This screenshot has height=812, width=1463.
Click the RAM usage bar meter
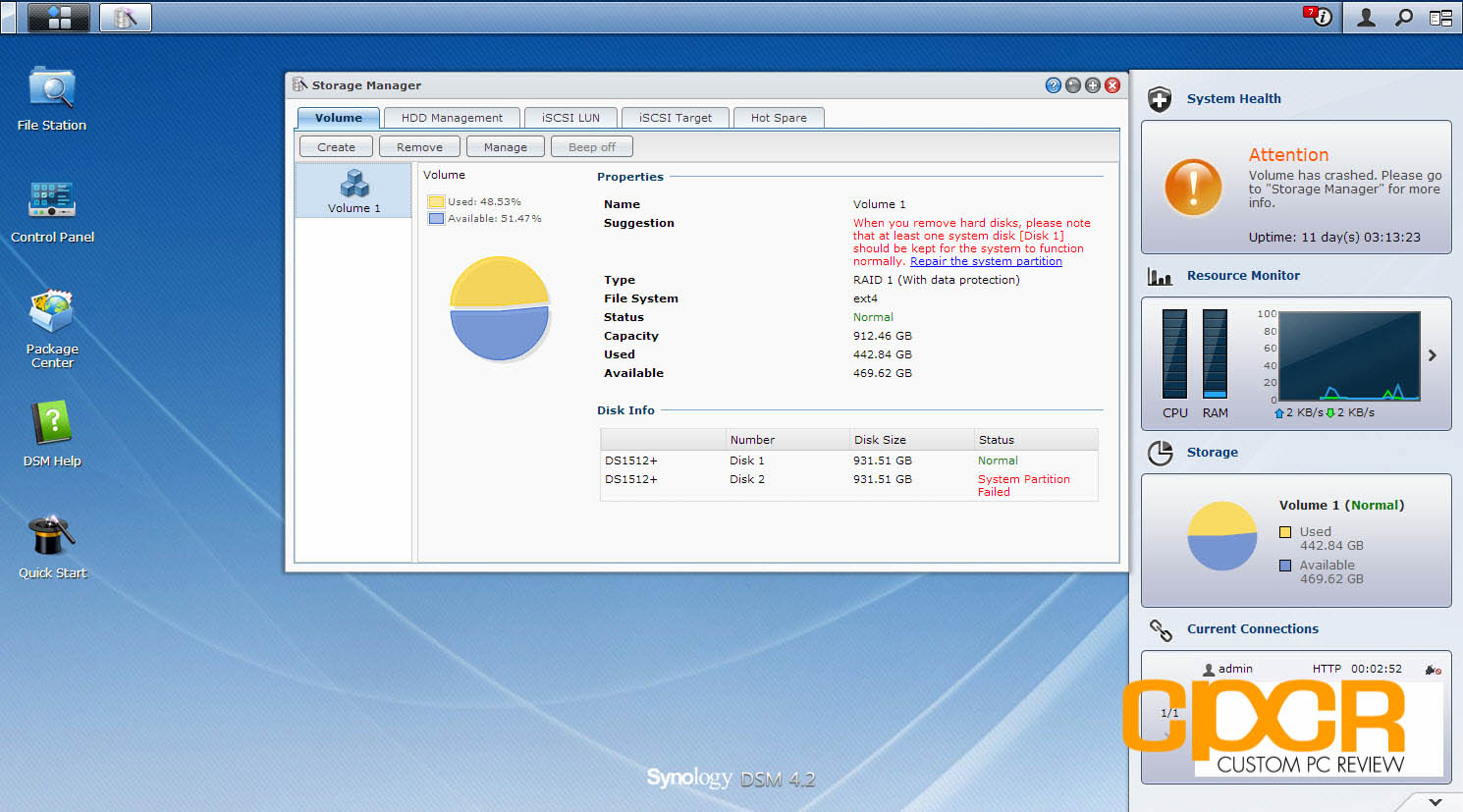1215,353
